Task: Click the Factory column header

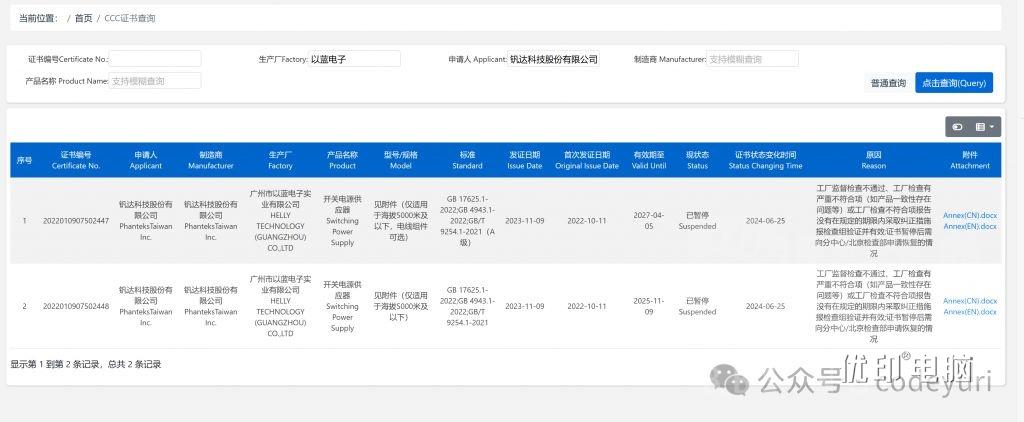Action: point(280,160)
